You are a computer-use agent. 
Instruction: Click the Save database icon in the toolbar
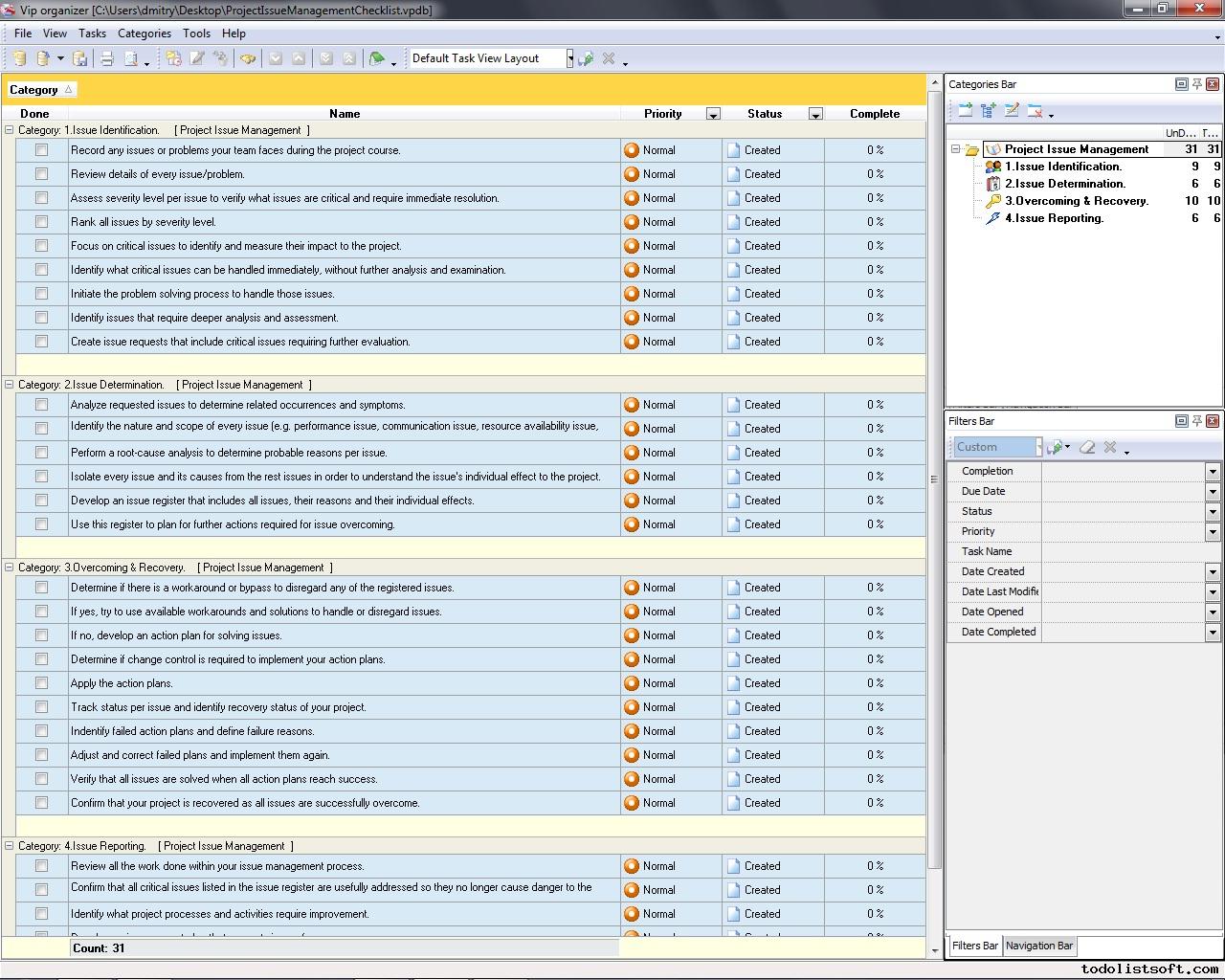pos(80,59)
